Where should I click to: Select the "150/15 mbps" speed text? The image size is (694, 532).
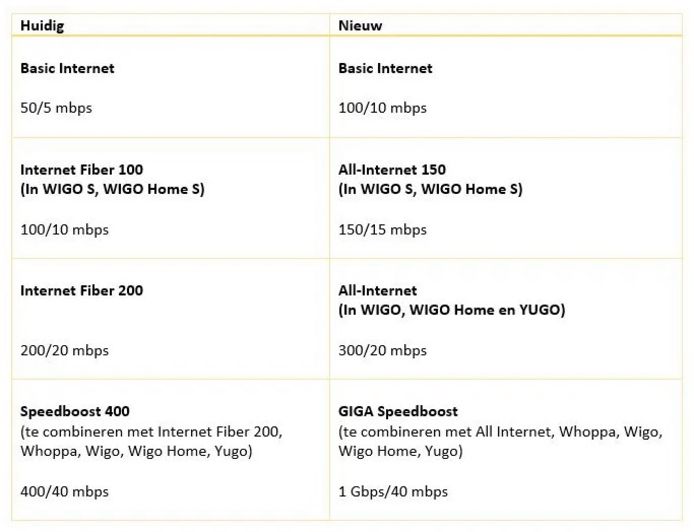[x=382, y=229]
